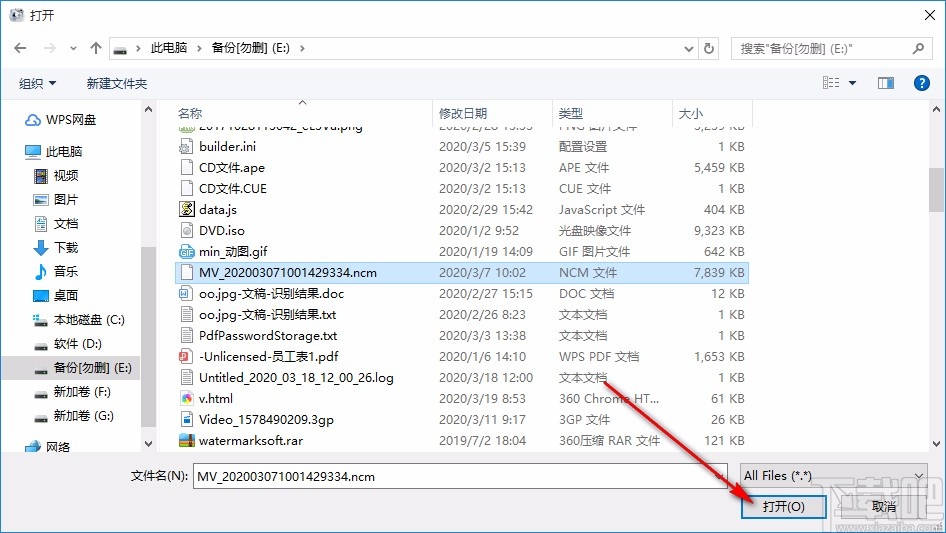
Task: Select oo.jpg-文稿-识别结果.txt file
Action: [267, 314]
